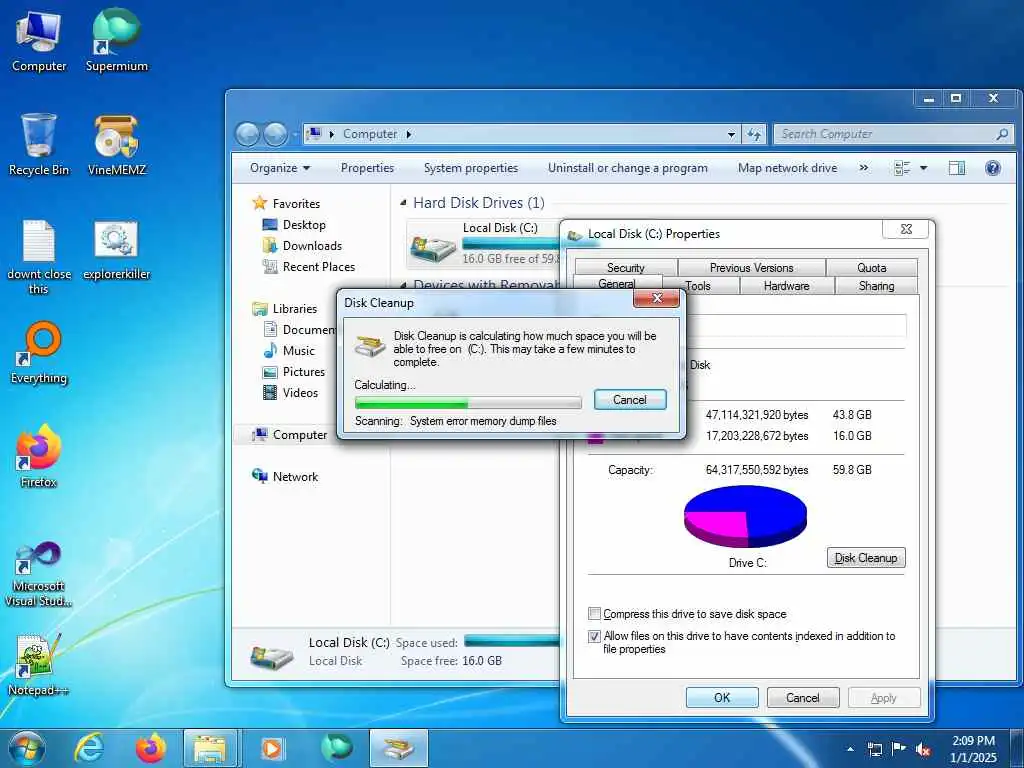Image resolution: width=1024 pixels, height=768 pixels.
Task: Open Windows Media Player from taskbar
Action: 272,748
